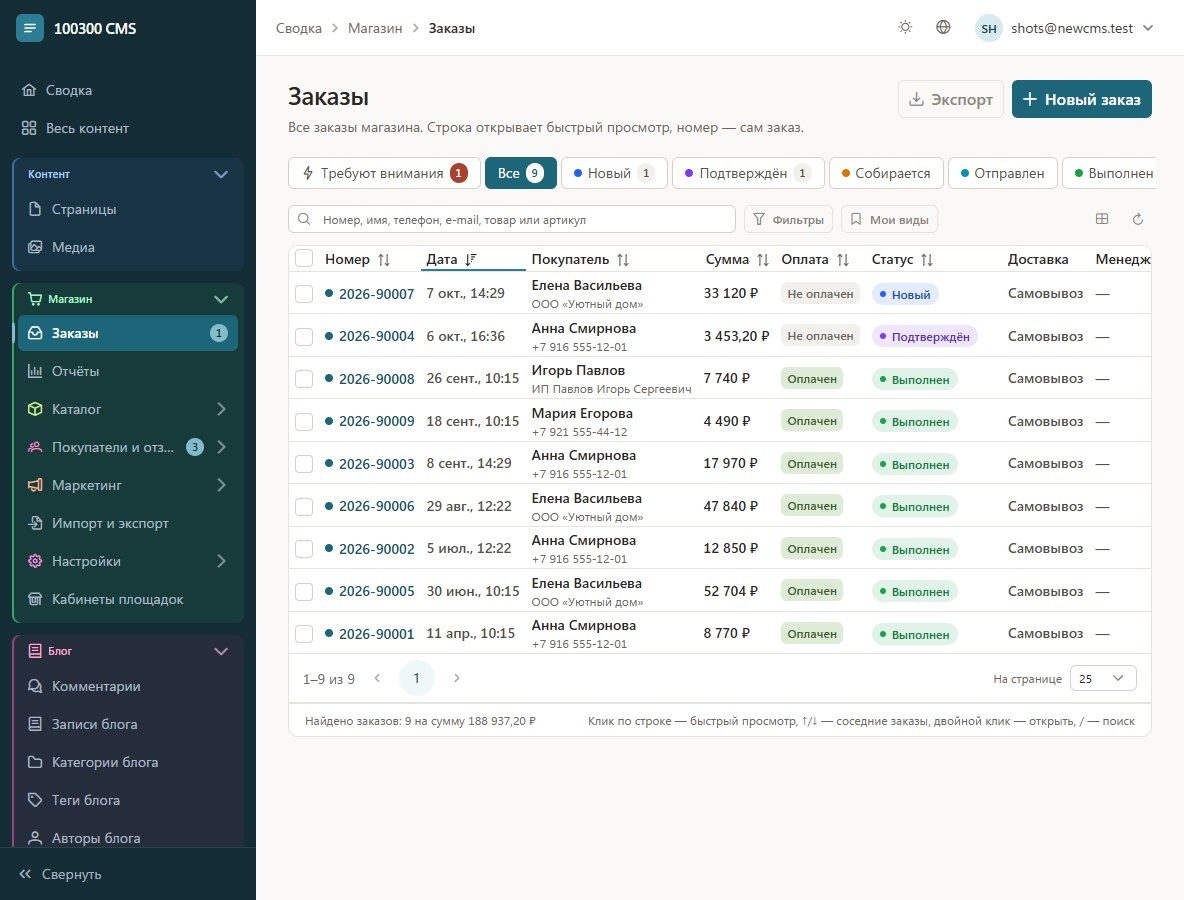Click the Экспорт button

(951, 99)
